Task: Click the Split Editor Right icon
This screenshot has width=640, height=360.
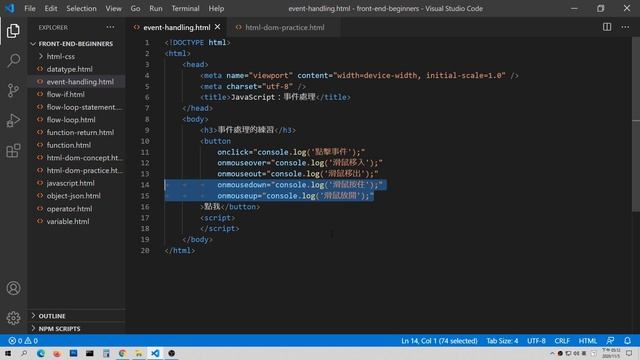Action: [x=607, y=27]
